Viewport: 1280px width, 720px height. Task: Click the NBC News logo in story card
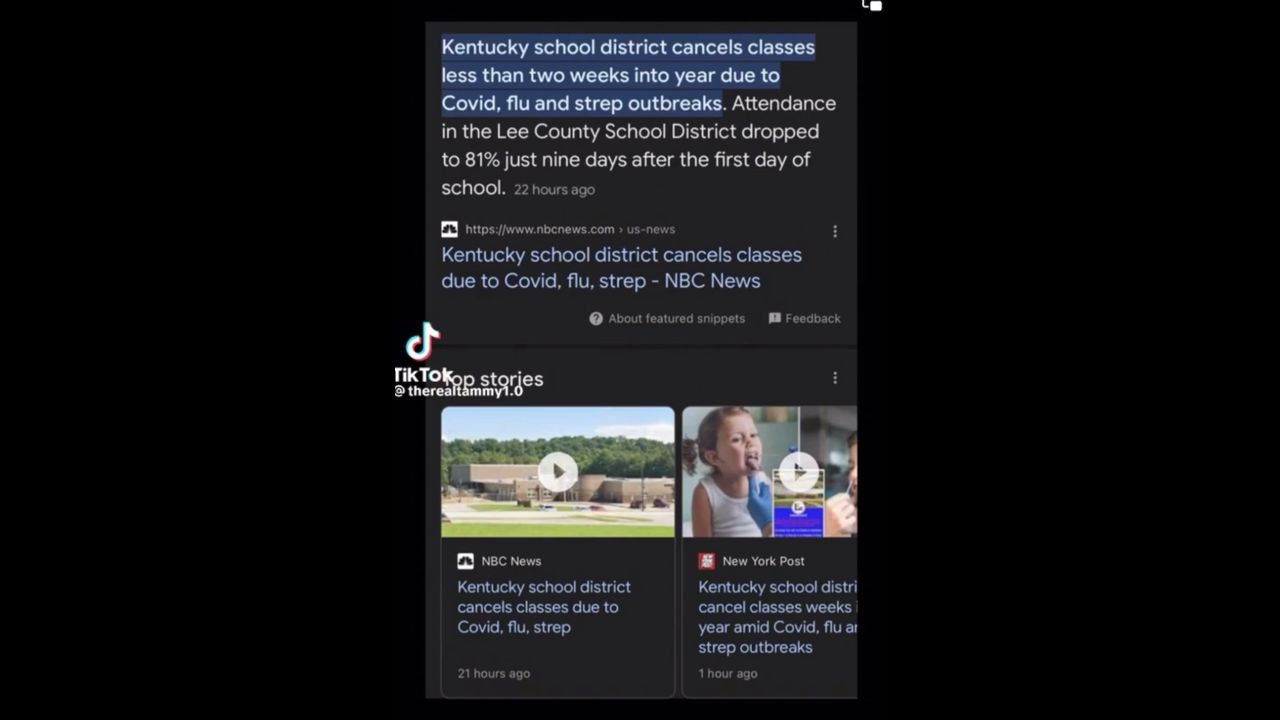tap(466, 561)
